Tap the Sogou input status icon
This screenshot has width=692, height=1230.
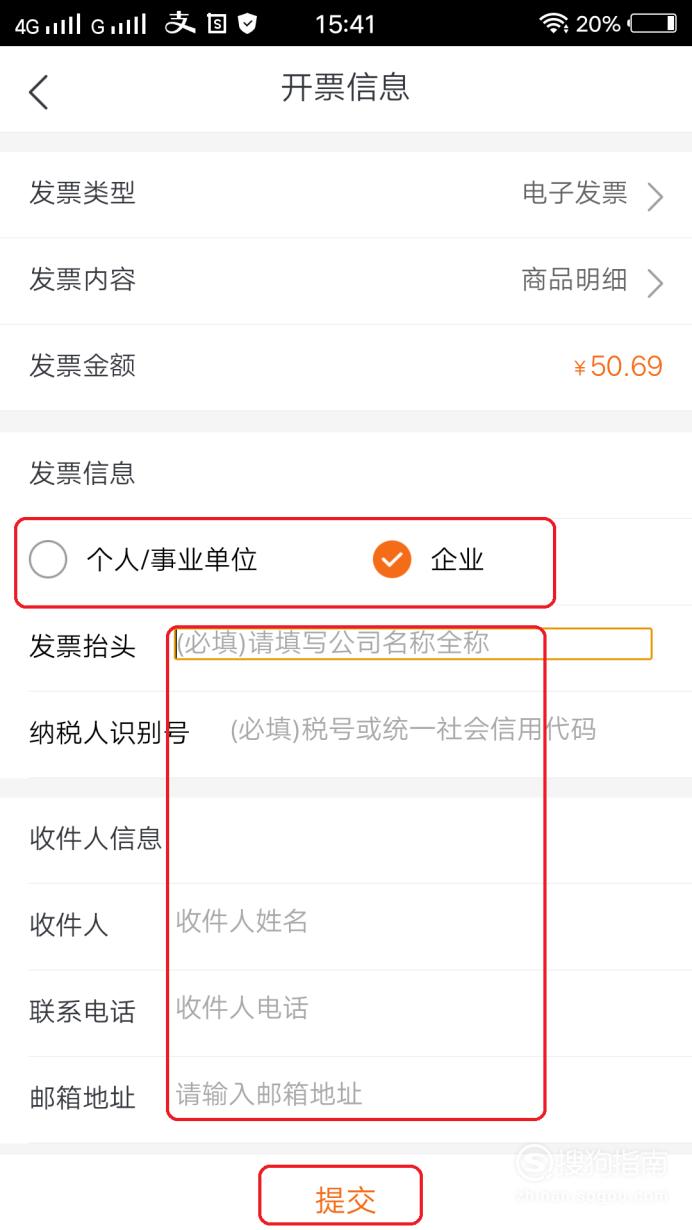coord(217,23)
